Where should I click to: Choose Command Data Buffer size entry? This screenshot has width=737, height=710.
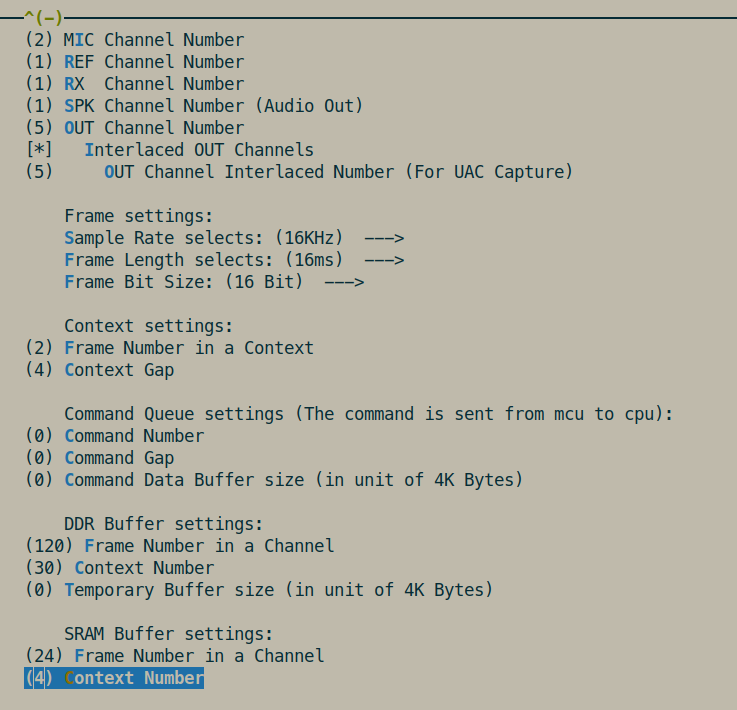point(274,480)
